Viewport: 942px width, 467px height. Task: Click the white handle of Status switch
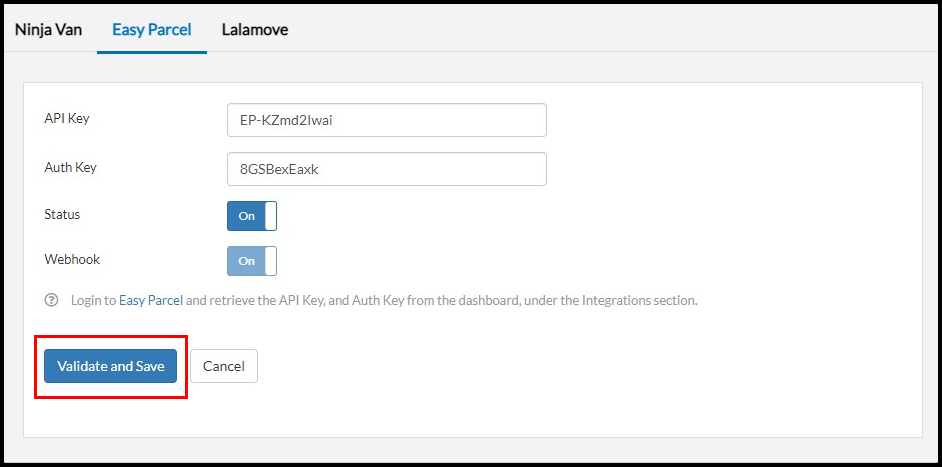pyautogui.click(x=270, y=216)
